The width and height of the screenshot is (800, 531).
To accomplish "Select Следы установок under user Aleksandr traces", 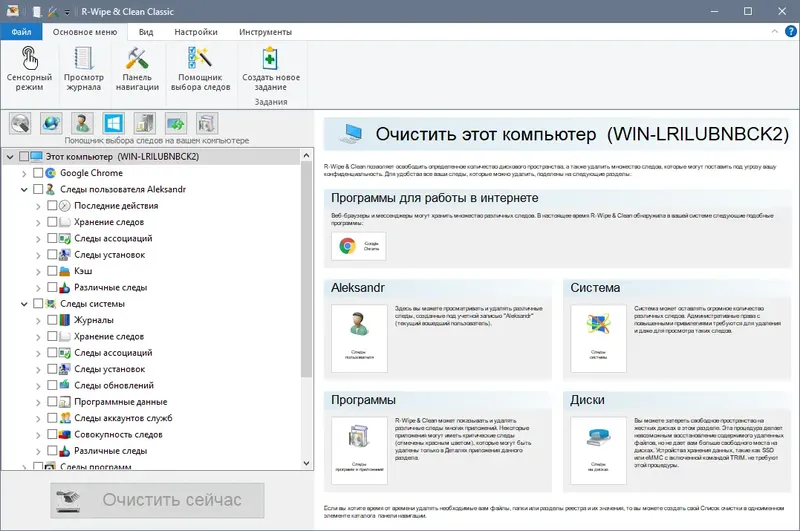I will pos(109,255).
